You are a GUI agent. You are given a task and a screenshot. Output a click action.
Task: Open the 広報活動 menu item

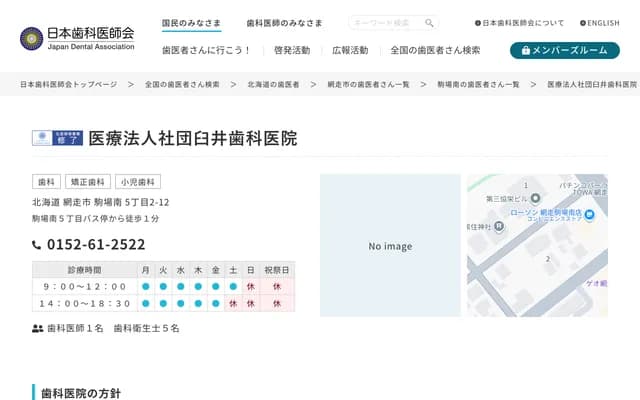pyautogui.click(x=349, y=50)
